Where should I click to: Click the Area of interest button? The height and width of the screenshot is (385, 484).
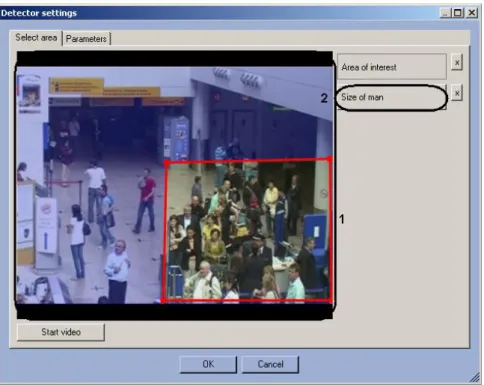coord(392,67)
